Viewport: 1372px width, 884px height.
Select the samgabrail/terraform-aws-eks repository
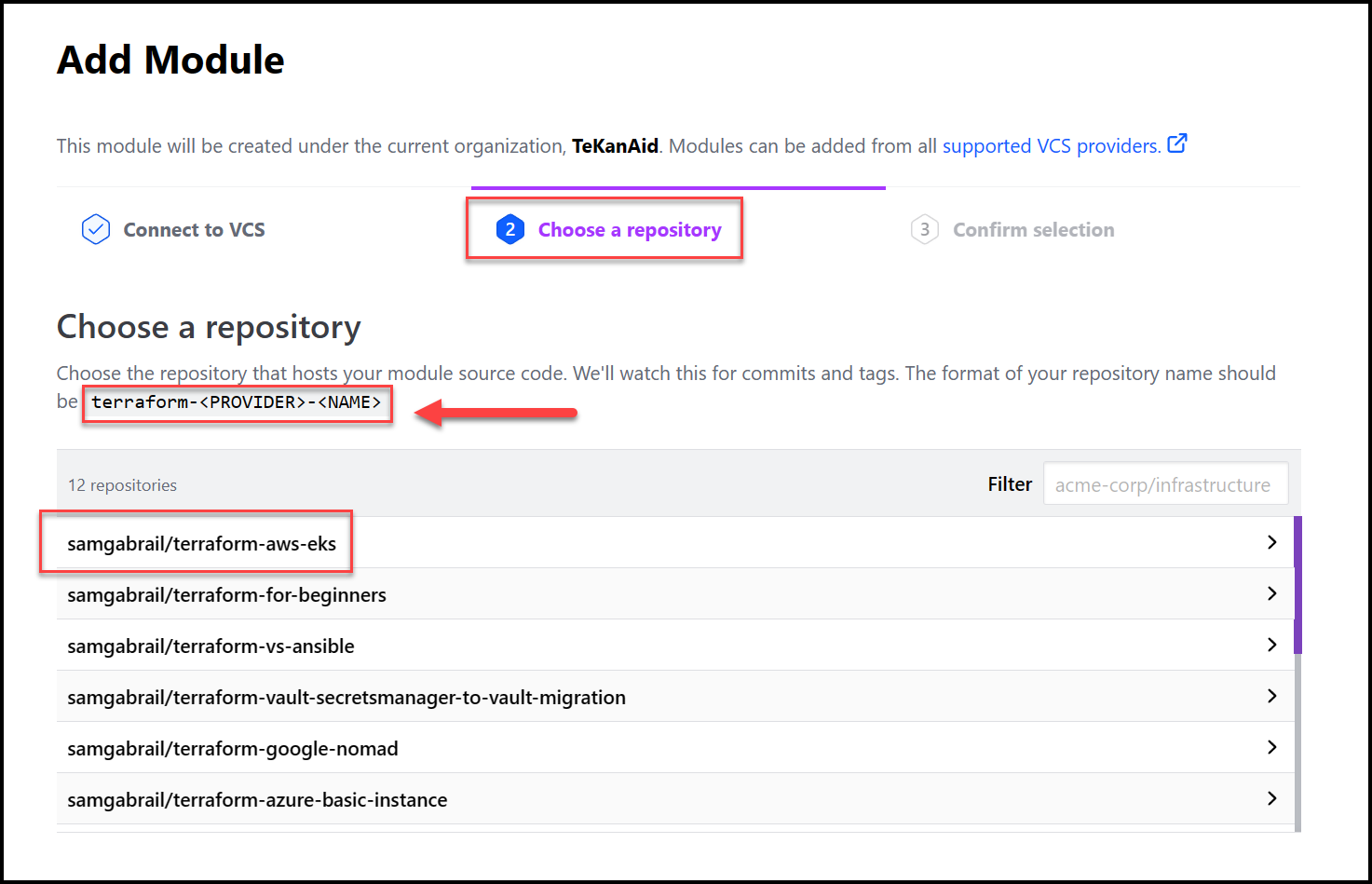coord(675,542)
